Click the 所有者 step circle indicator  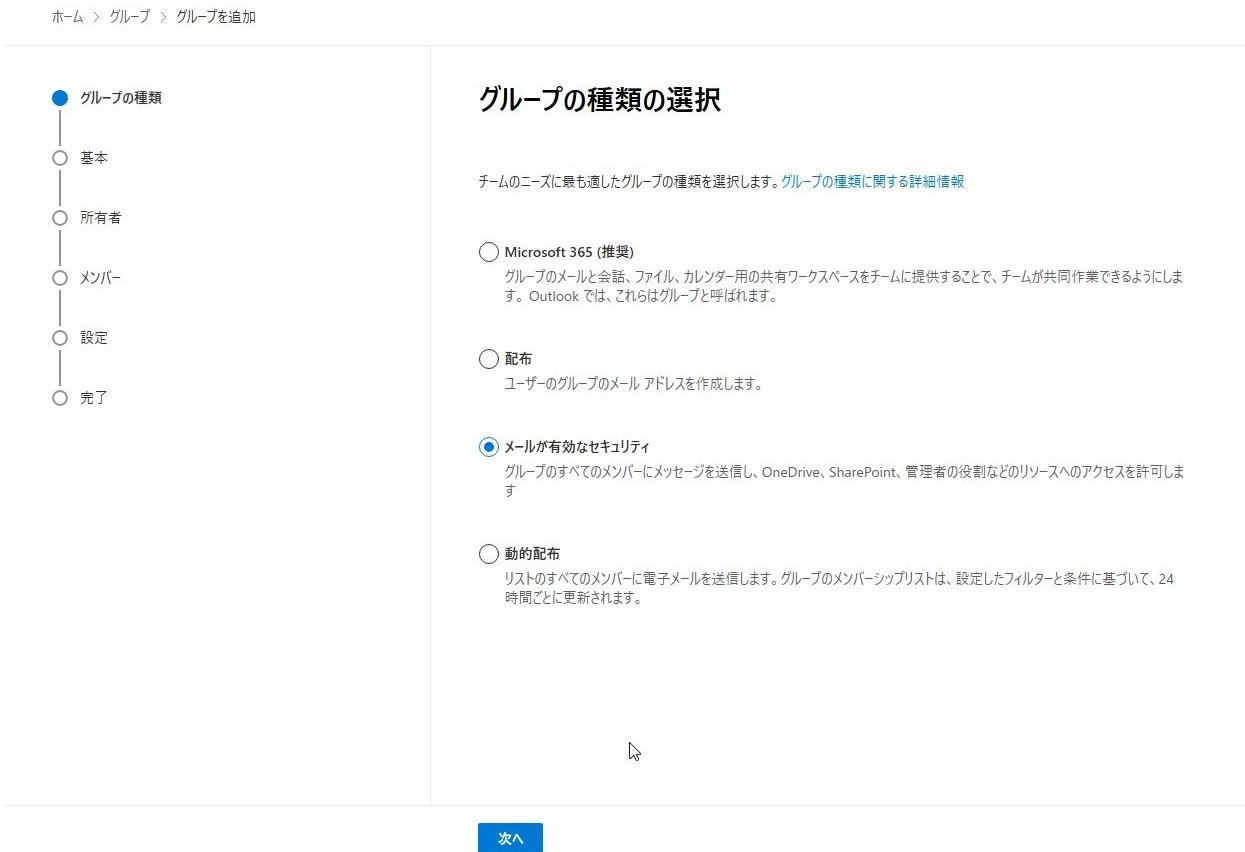click(x=60, y=218)
